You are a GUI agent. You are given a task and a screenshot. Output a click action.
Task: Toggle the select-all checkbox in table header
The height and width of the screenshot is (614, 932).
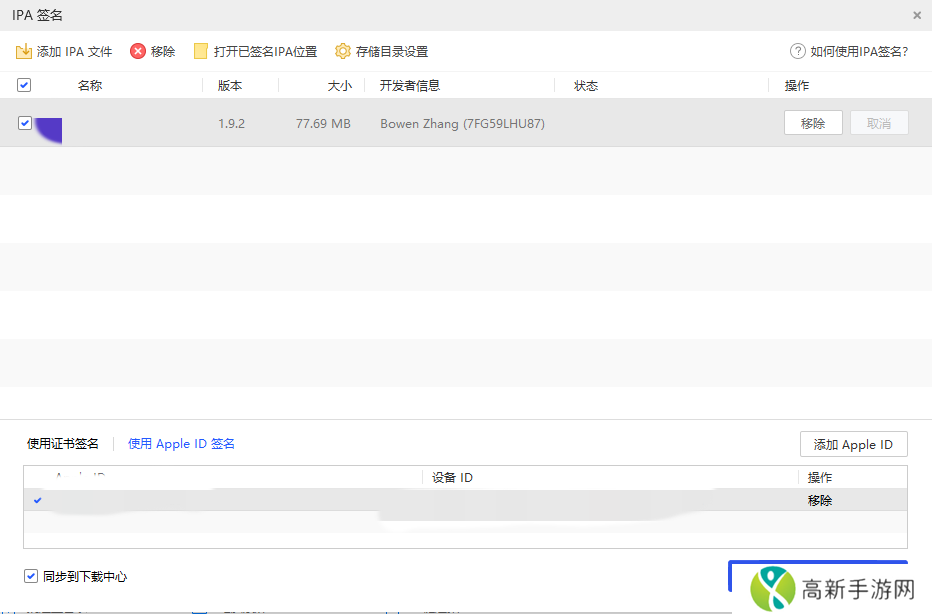[x=23, y=85]
